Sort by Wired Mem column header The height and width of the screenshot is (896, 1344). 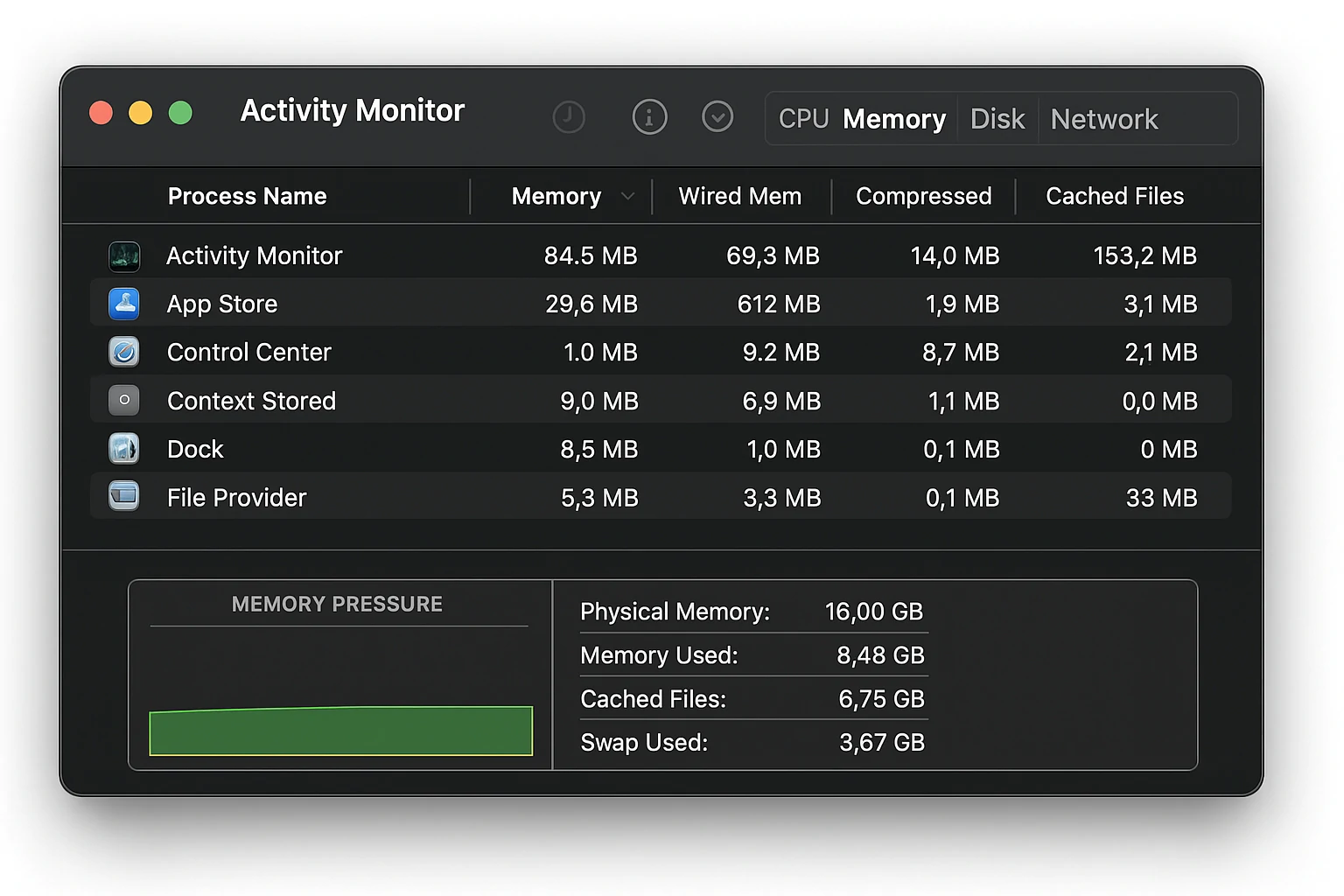(x=740, y=196)
